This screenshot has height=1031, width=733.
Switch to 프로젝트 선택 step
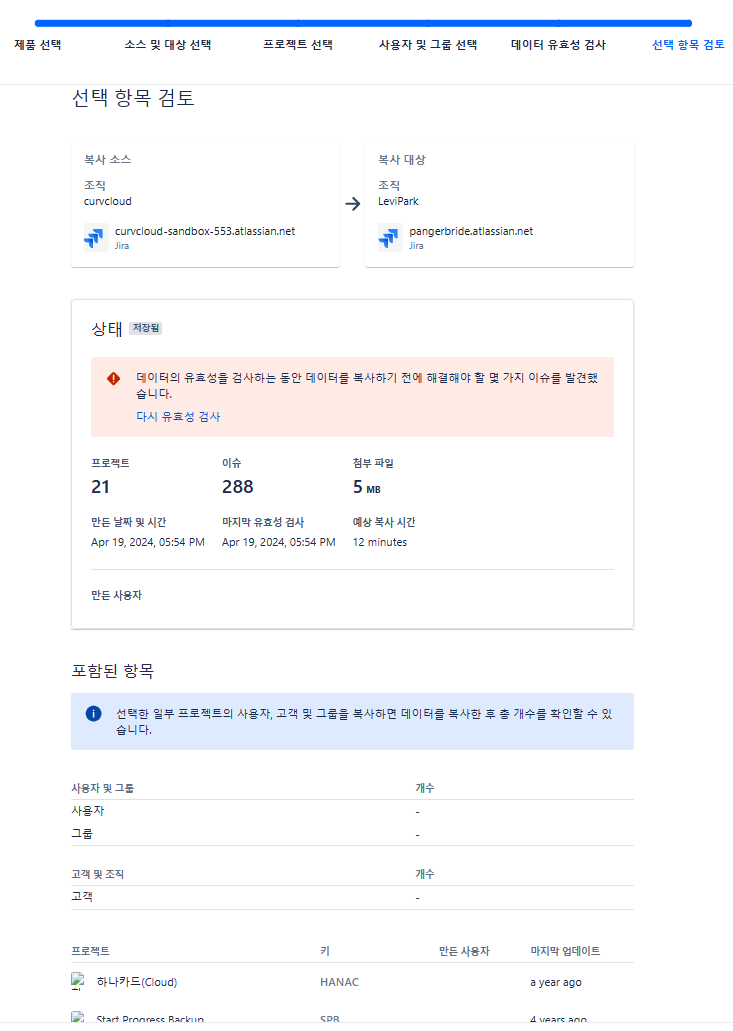tap(298, 45)
